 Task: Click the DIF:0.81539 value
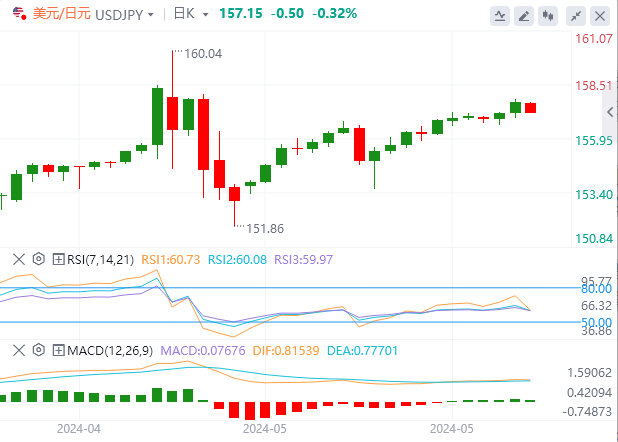(286, 351)
